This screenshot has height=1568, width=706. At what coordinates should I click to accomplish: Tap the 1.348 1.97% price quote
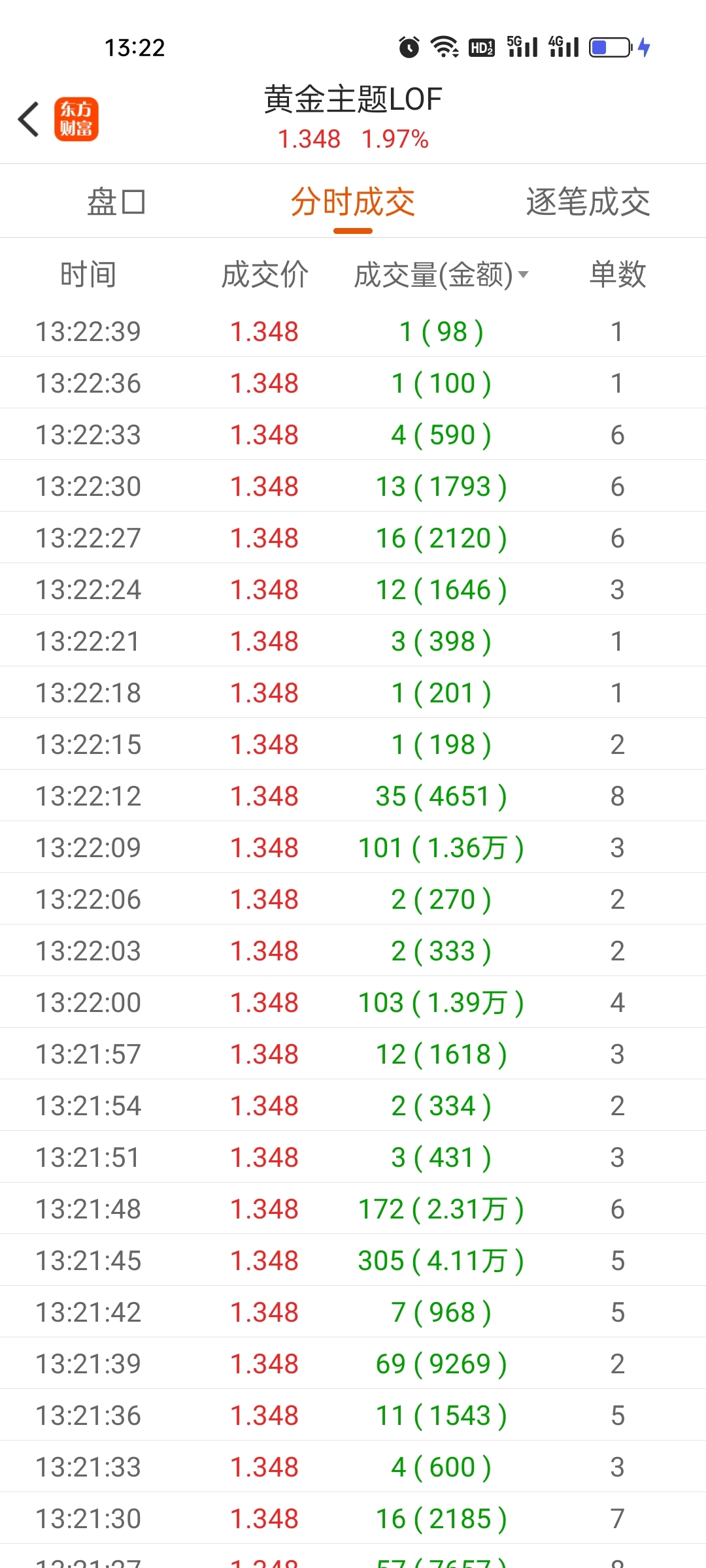point(353,139)
